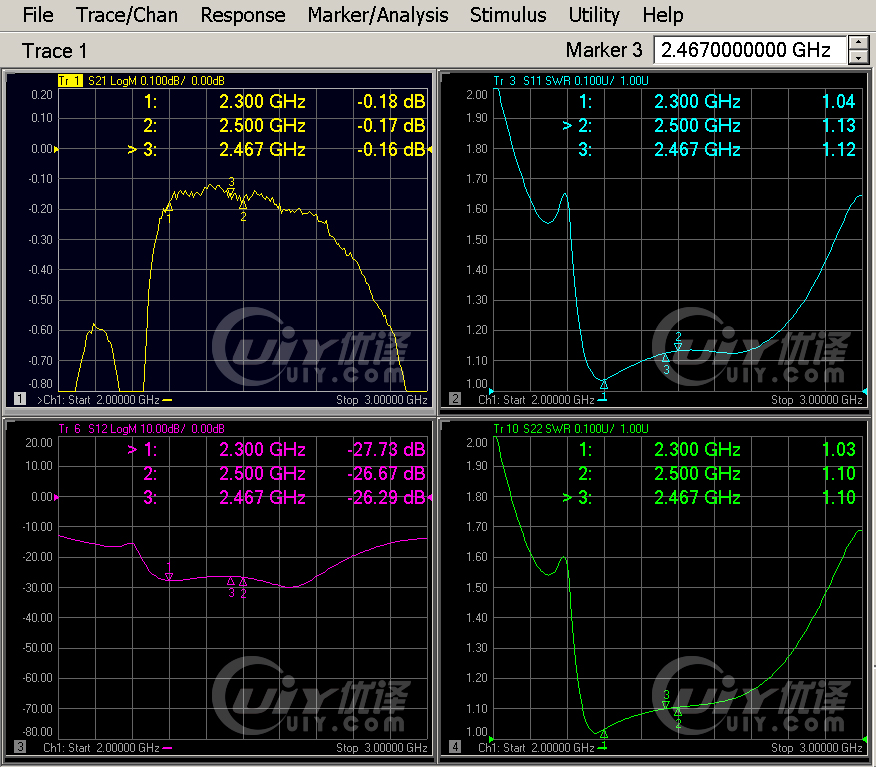Click S11 SWR marker 3 value 1.12
This screenshot has width=876, height=768.
(839, 150)
